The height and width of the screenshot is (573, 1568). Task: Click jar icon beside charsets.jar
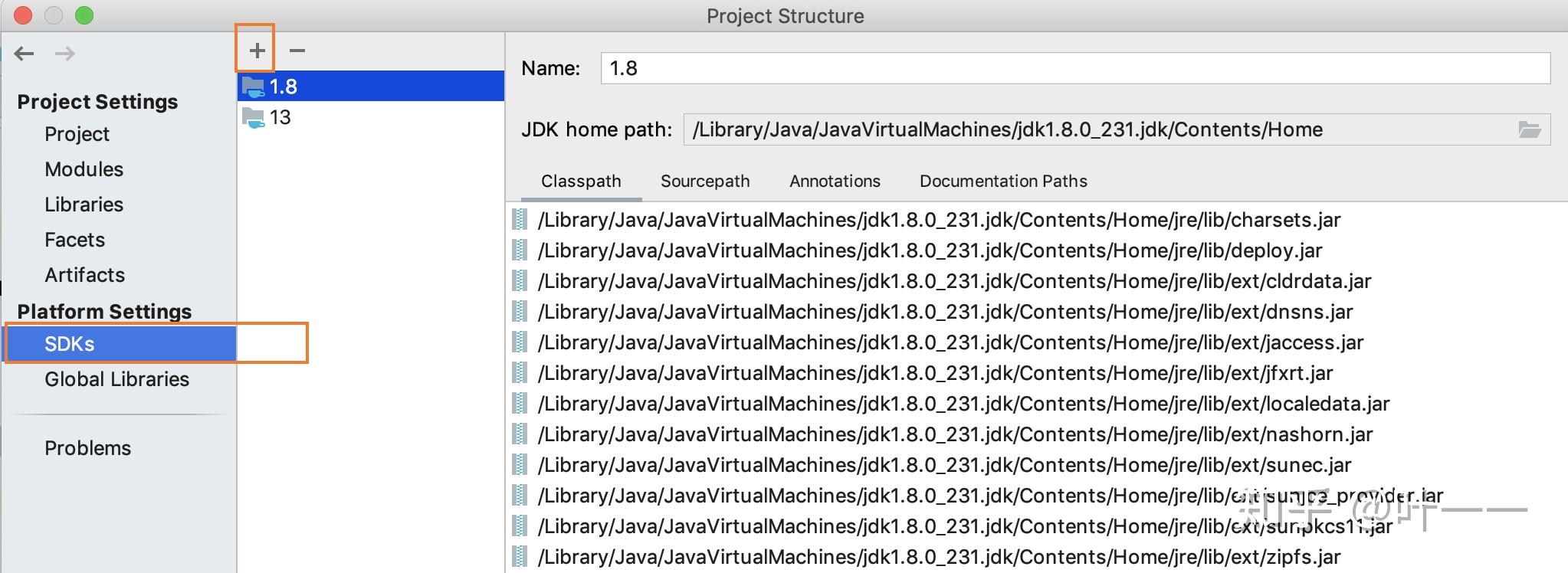coord(520,220)
